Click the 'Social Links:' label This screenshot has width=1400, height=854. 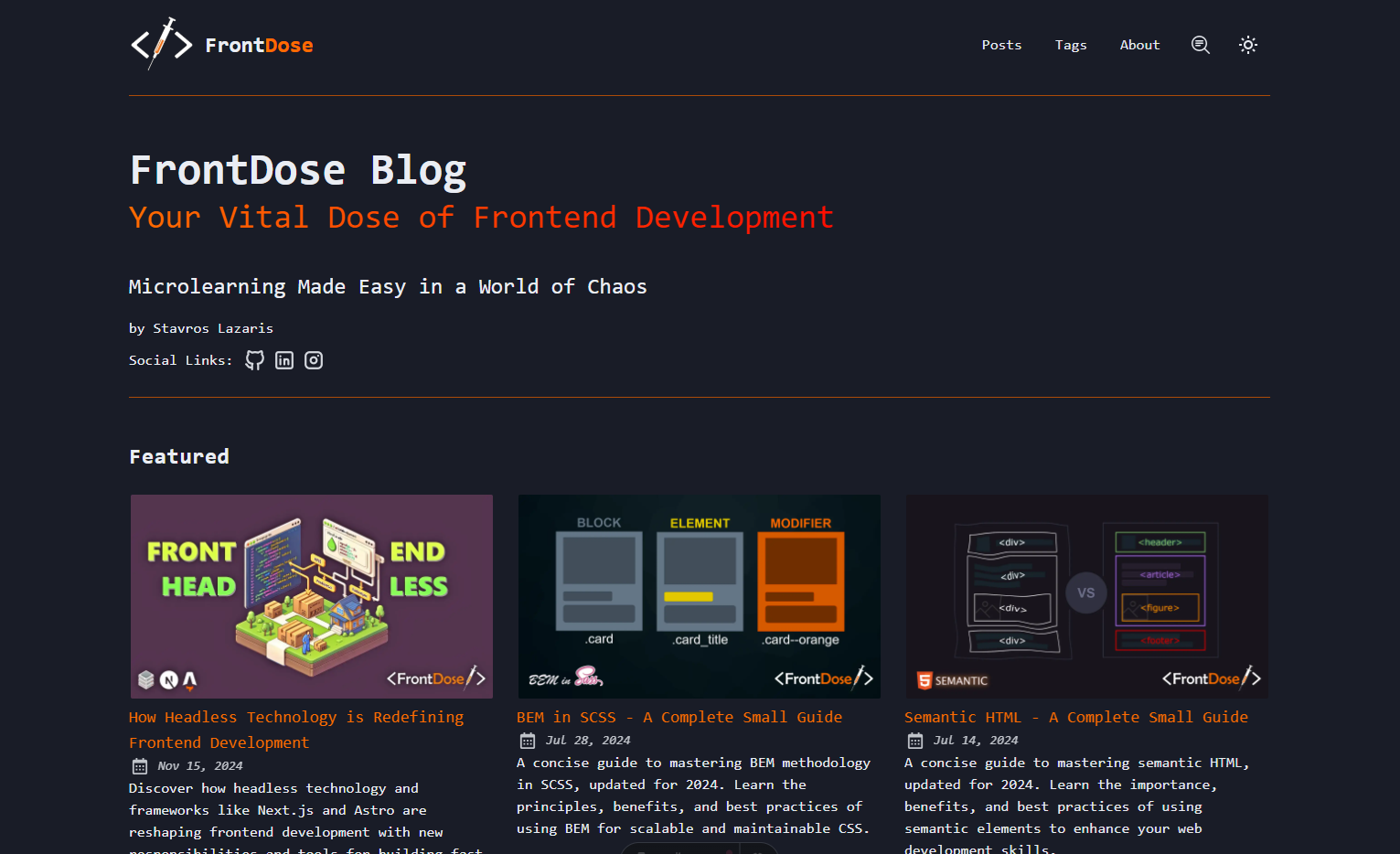coord(181,360)
